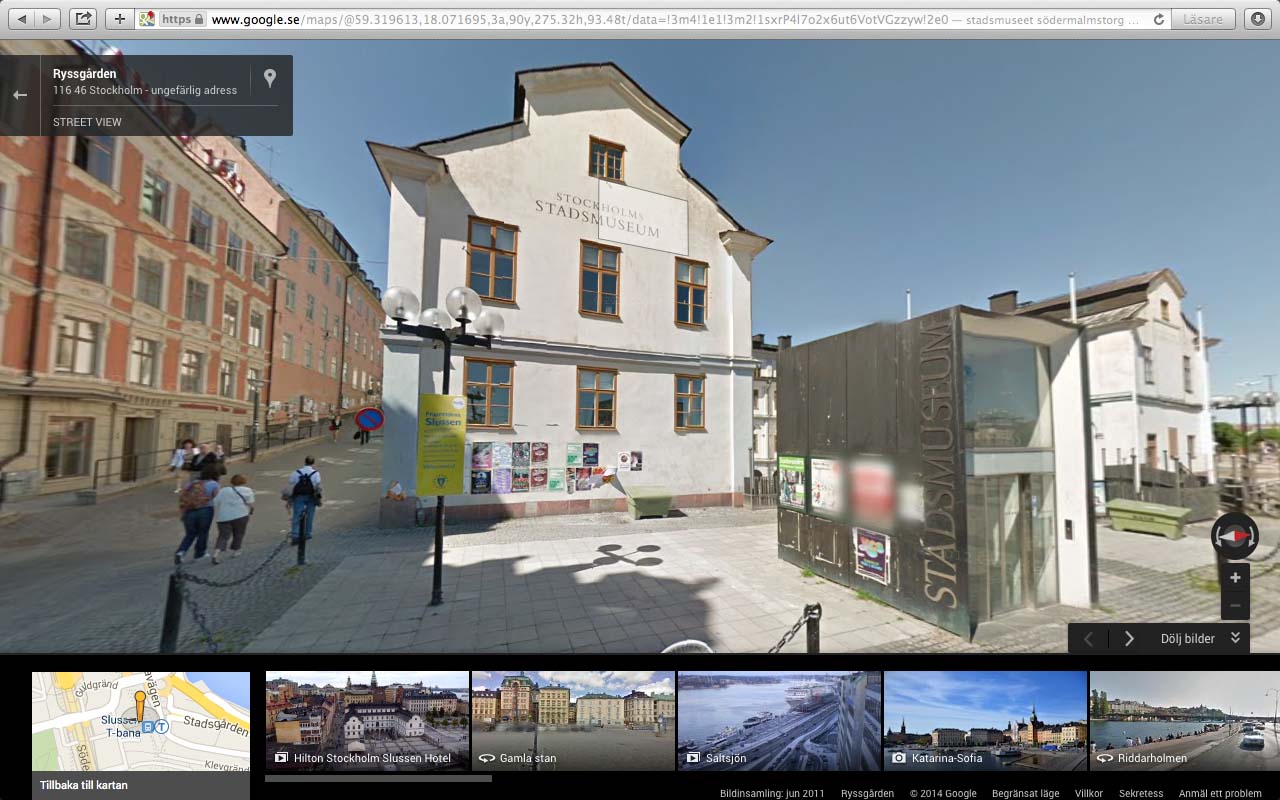Reload the page with the refresh icon
1280x800 pixels.
pos(1159,19)
